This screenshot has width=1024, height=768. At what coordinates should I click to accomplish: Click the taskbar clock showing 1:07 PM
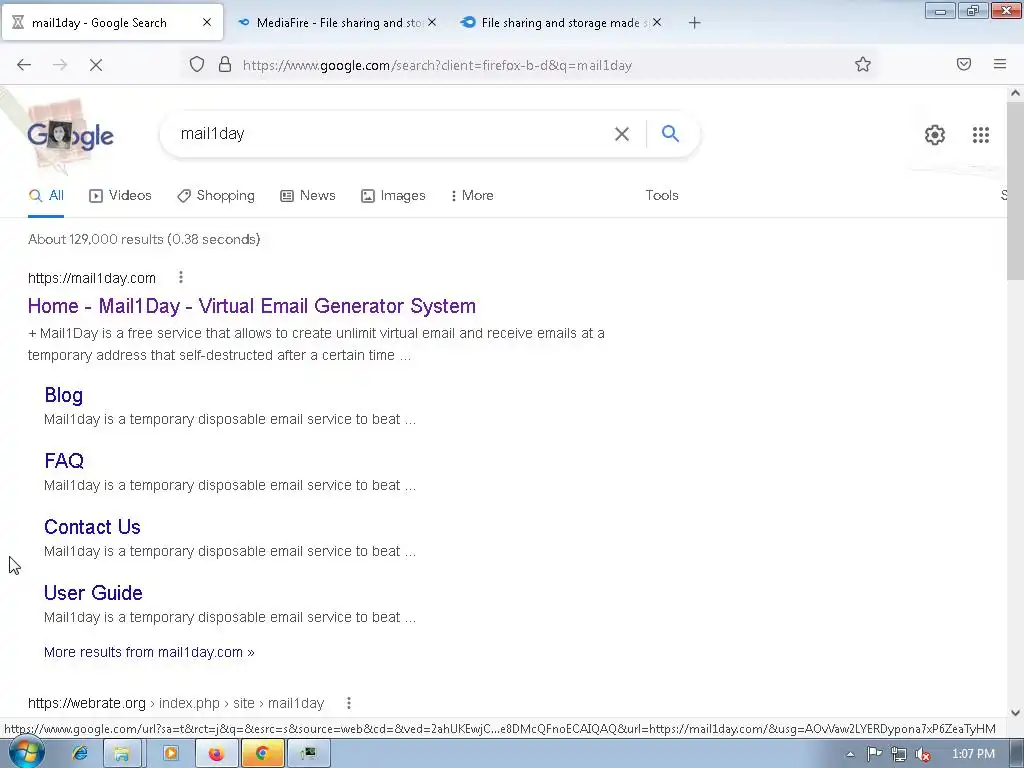pyautogui.click(x=973, y=754)
